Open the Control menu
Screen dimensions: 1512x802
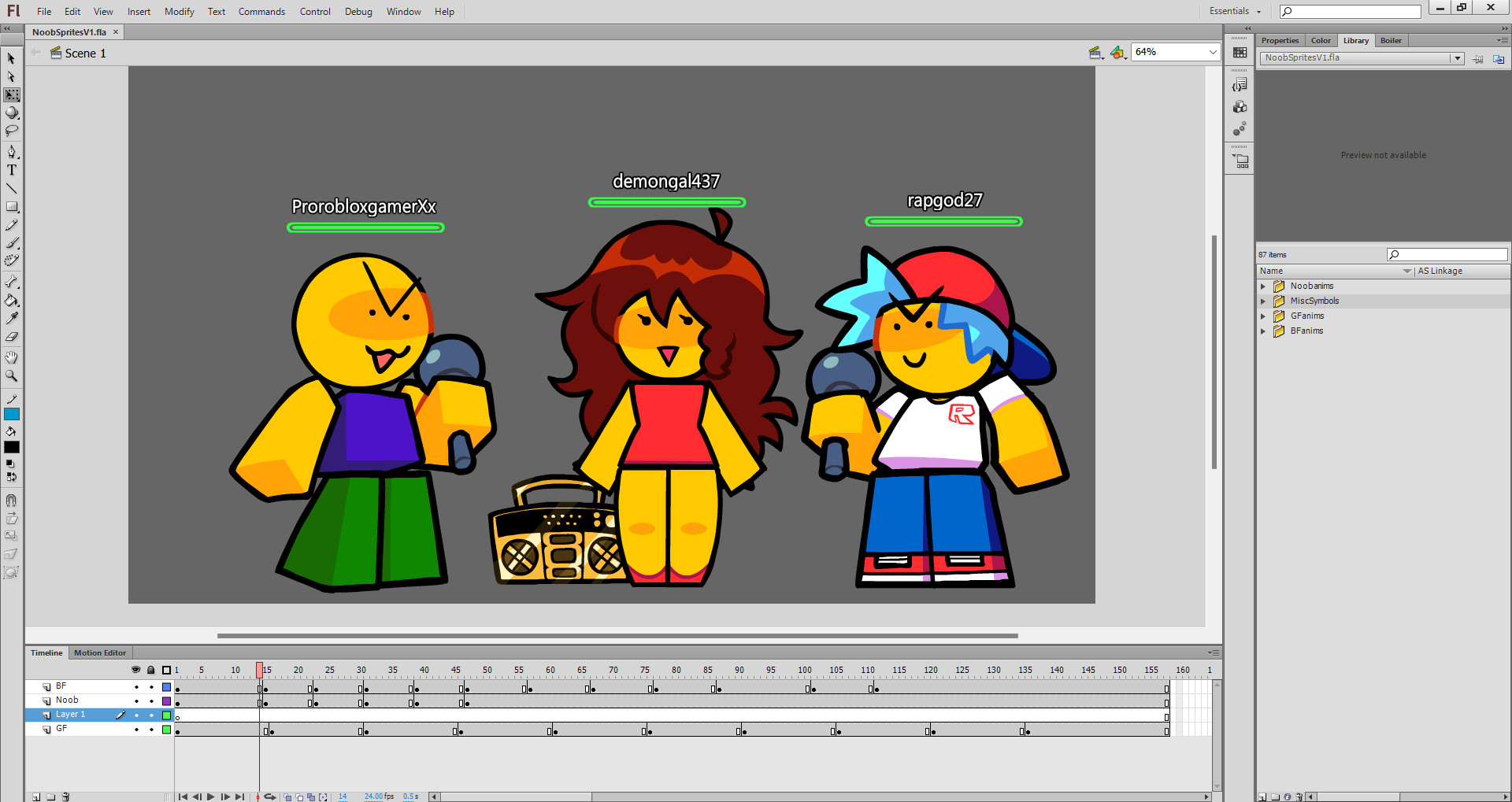(315, 11)
